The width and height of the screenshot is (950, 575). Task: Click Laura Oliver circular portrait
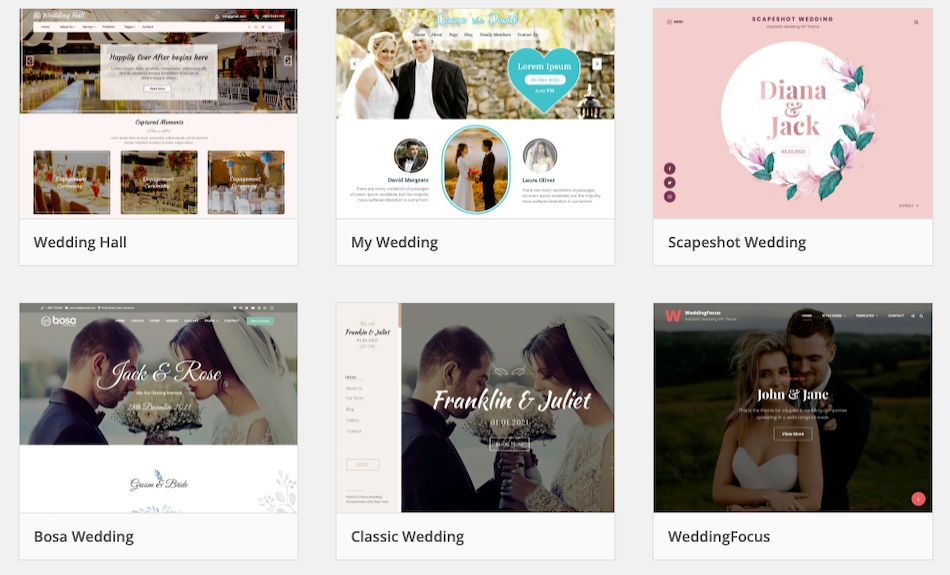tap(540, 156)
